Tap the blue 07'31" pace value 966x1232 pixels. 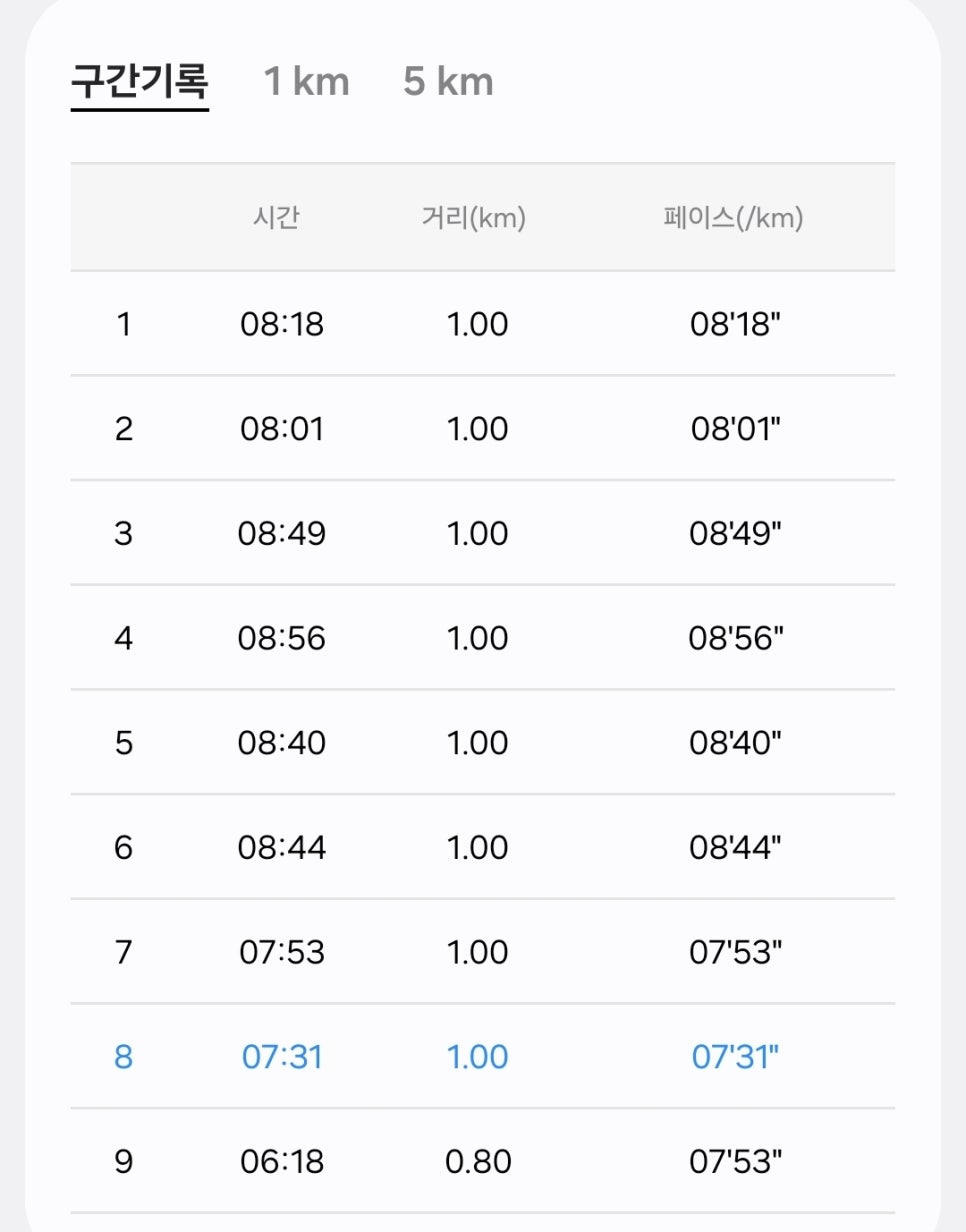[736, 1057]
